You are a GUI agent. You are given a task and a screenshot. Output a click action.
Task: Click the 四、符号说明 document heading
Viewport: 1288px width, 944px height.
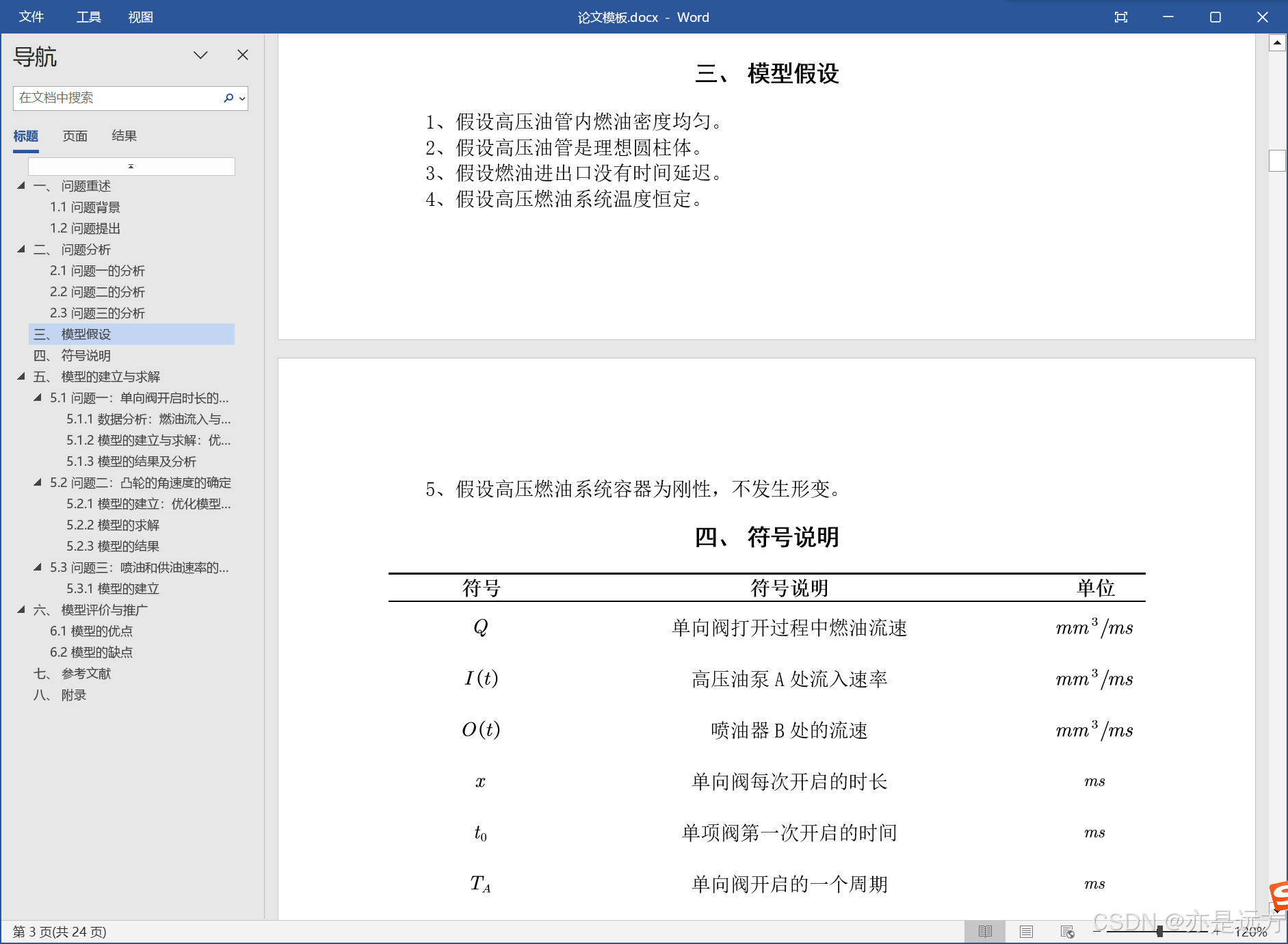click(767, 537)
